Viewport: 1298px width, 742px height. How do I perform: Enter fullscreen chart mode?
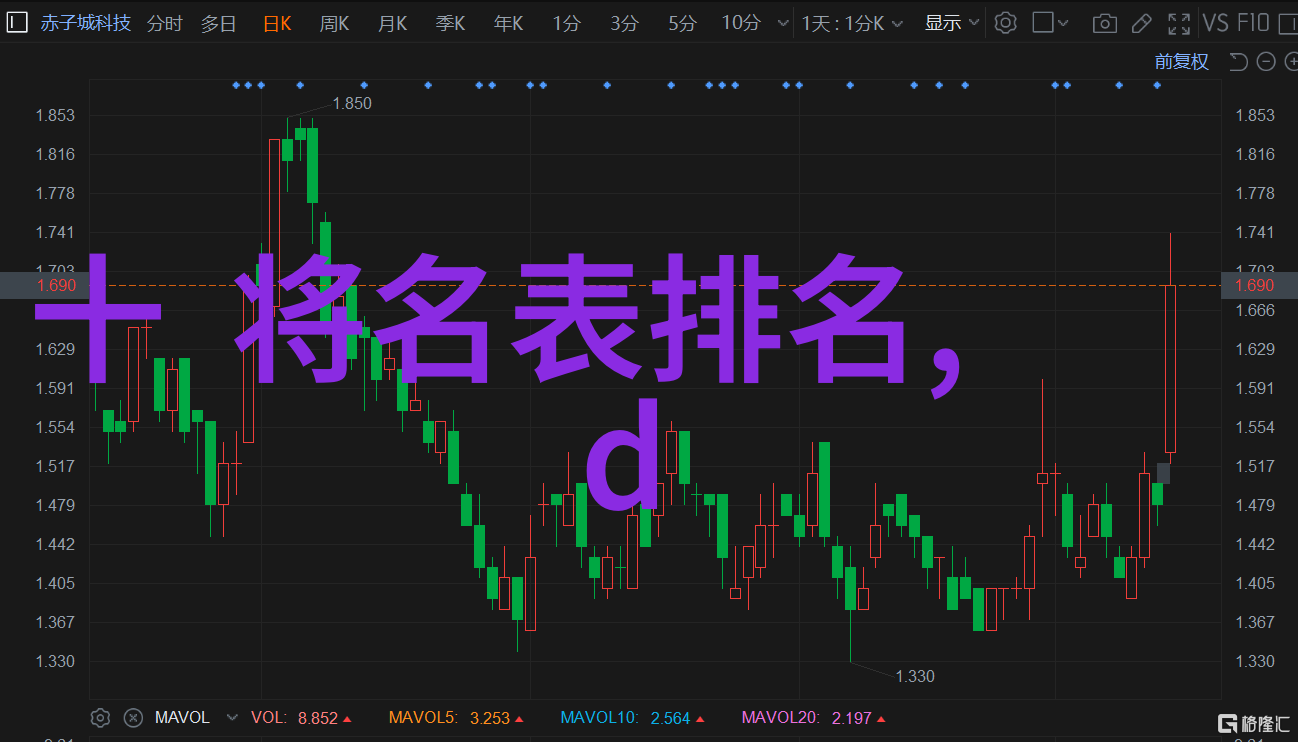1180,23
